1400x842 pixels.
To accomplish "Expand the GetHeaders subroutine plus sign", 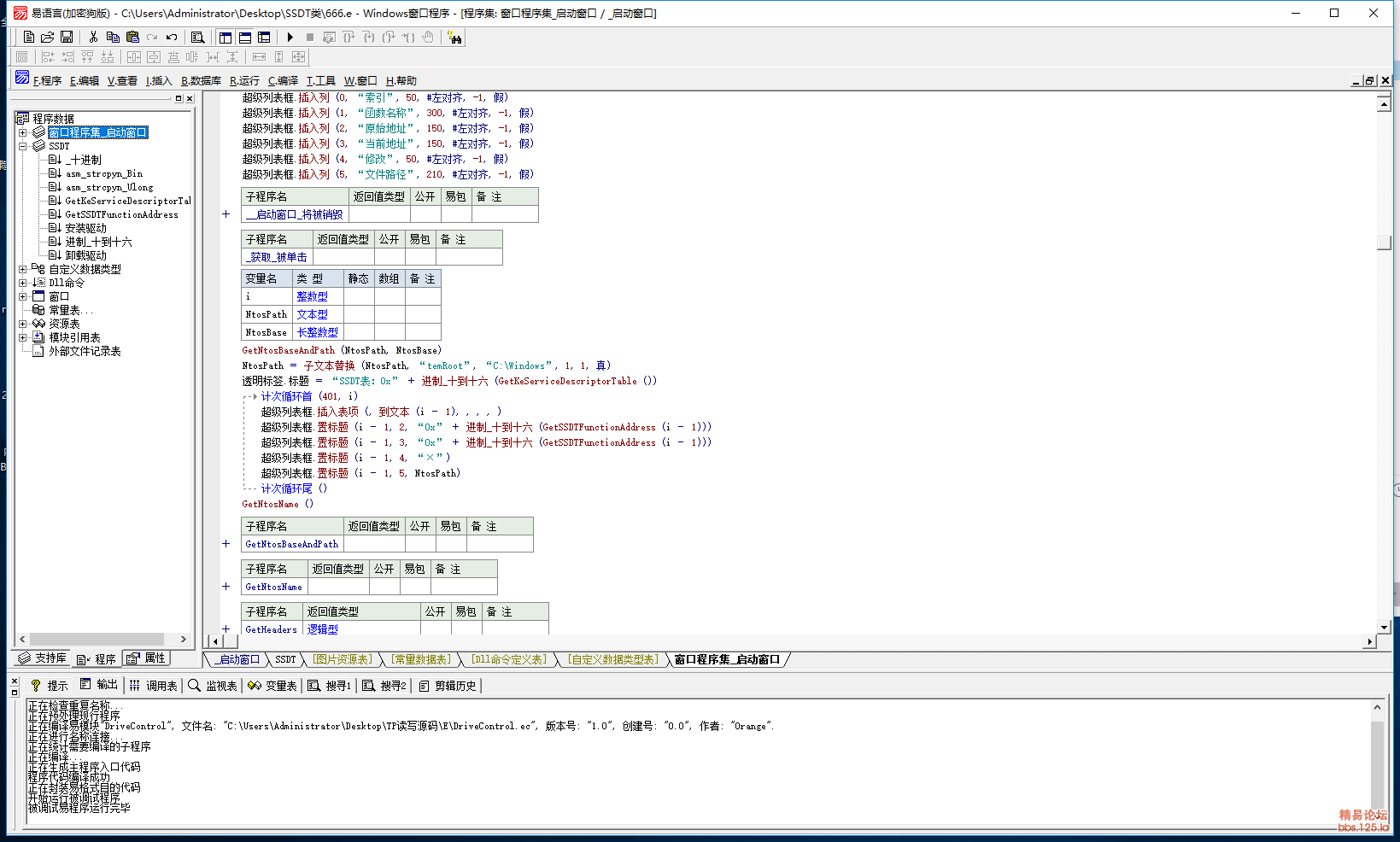I will 226,629.
